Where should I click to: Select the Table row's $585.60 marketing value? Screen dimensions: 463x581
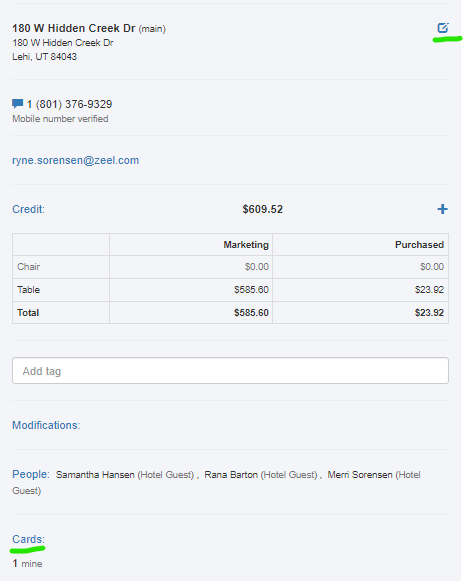click(251, 290)
